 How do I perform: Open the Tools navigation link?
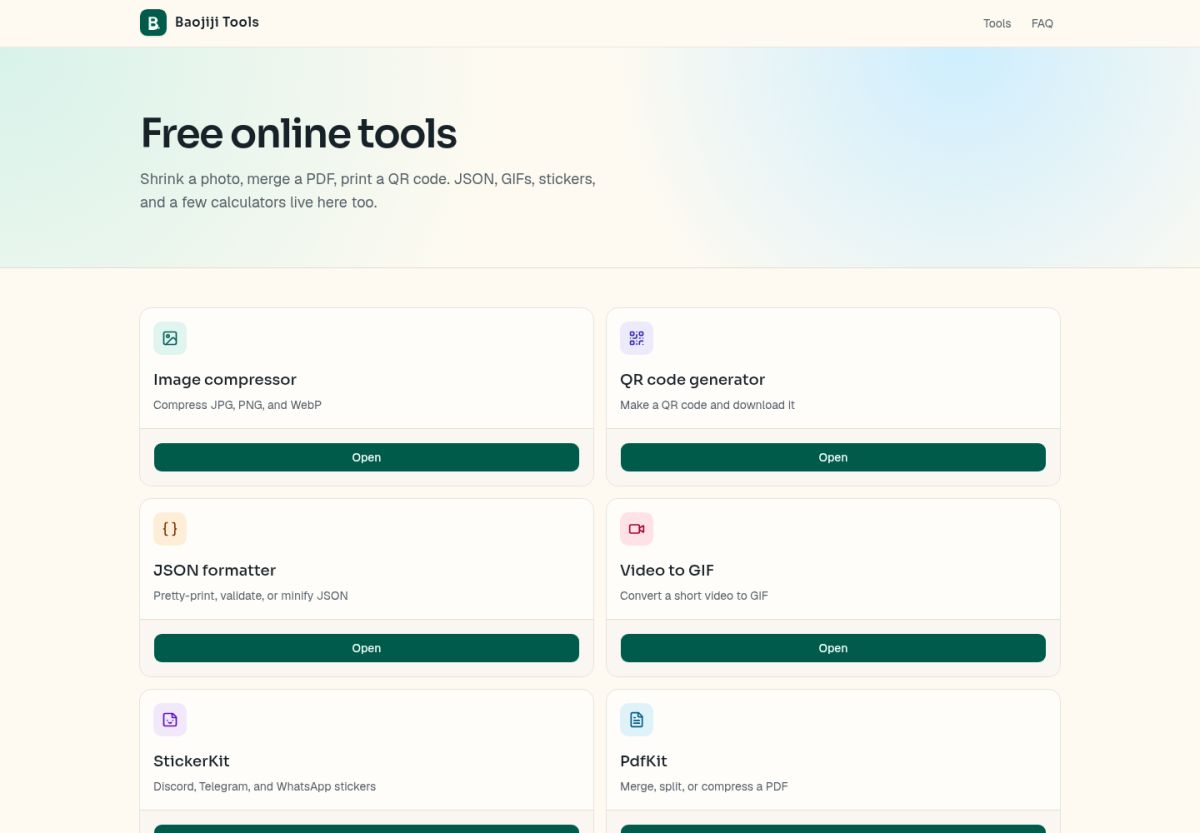coord(997,23)
